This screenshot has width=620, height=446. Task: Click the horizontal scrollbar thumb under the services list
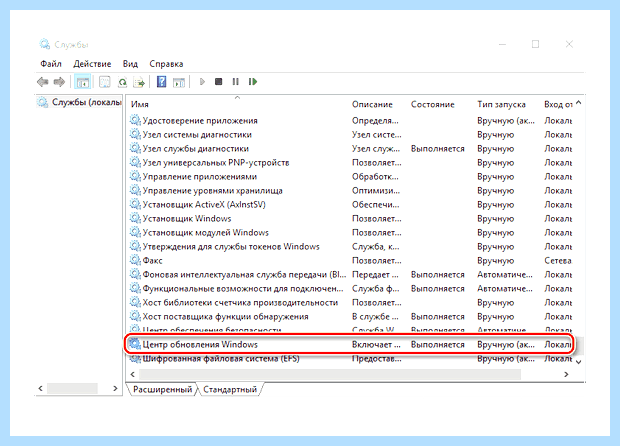click(x=330, y=374)
